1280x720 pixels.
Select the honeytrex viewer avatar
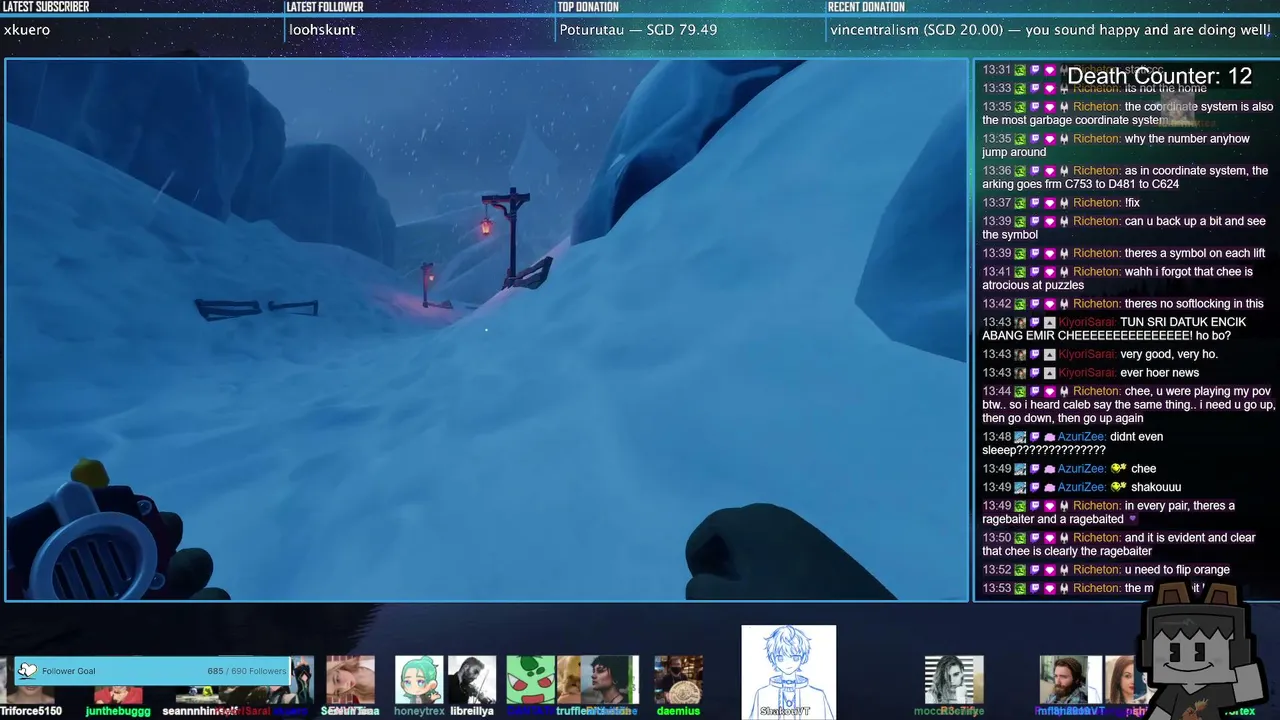click(x=419, y=680)
